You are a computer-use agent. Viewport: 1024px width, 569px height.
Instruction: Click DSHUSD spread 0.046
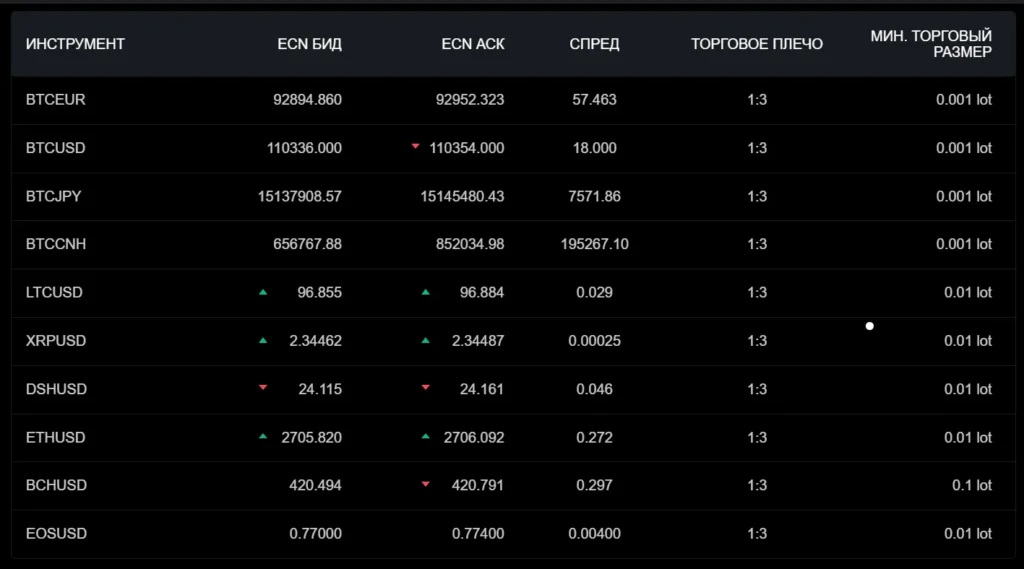594,389
